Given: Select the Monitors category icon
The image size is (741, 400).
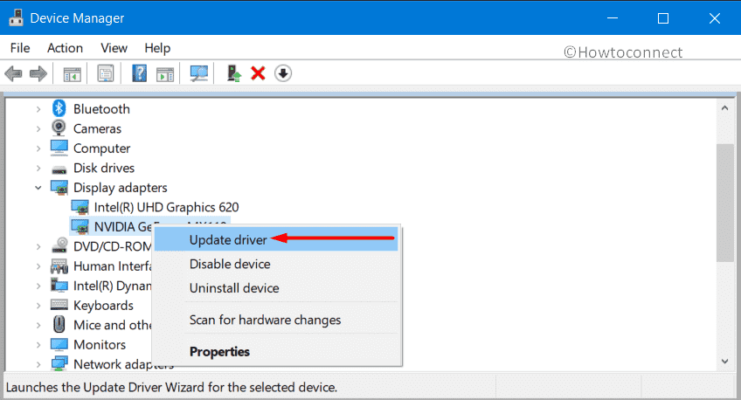Looking at the screenshot, I should [x=59, y=344].
